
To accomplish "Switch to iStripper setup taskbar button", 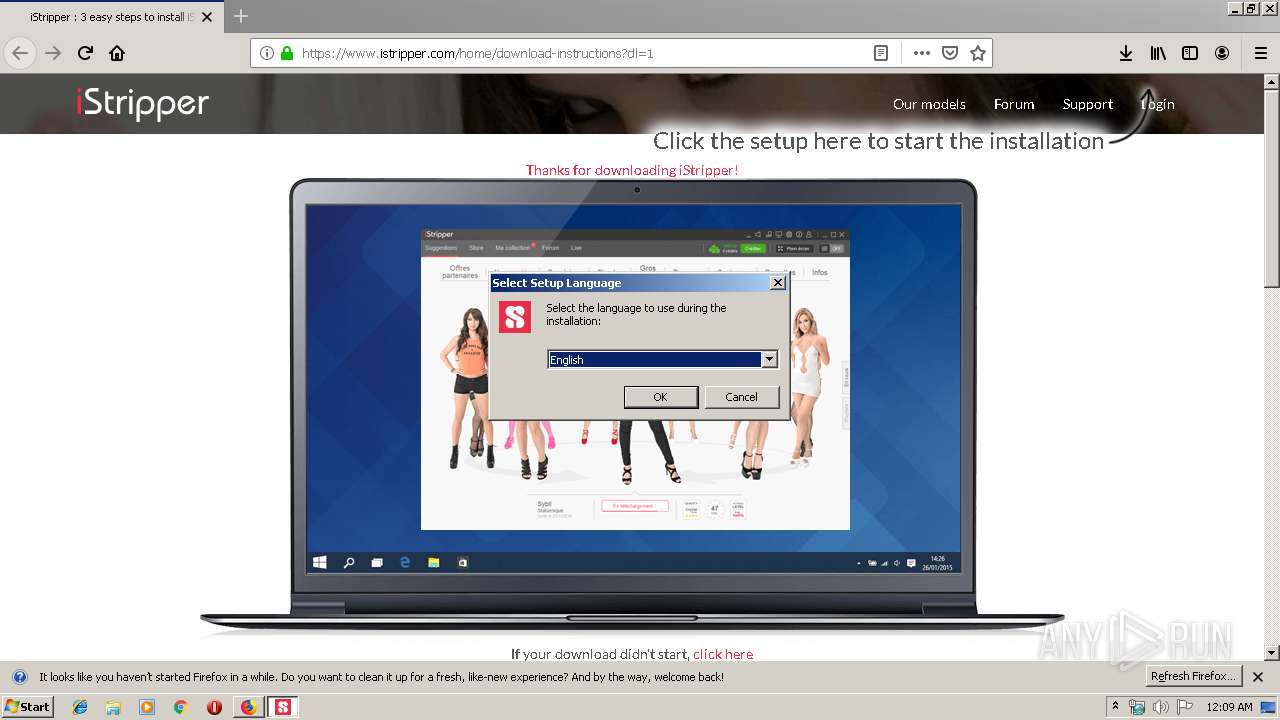I will tap(283, 707).
